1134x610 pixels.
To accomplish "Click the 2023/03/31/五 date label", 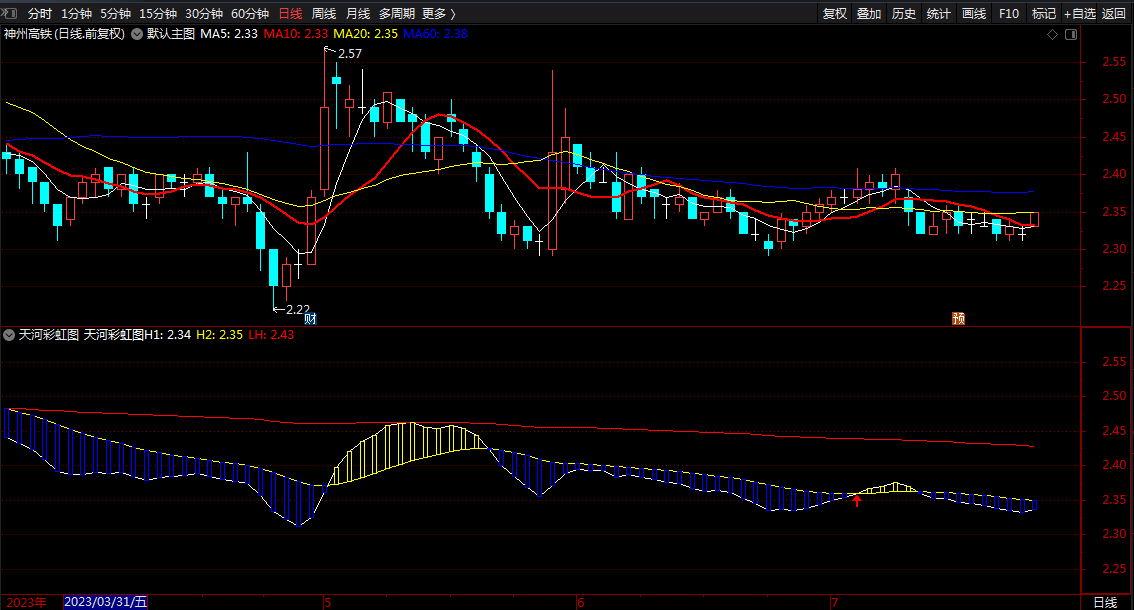I will click(106, 602).
